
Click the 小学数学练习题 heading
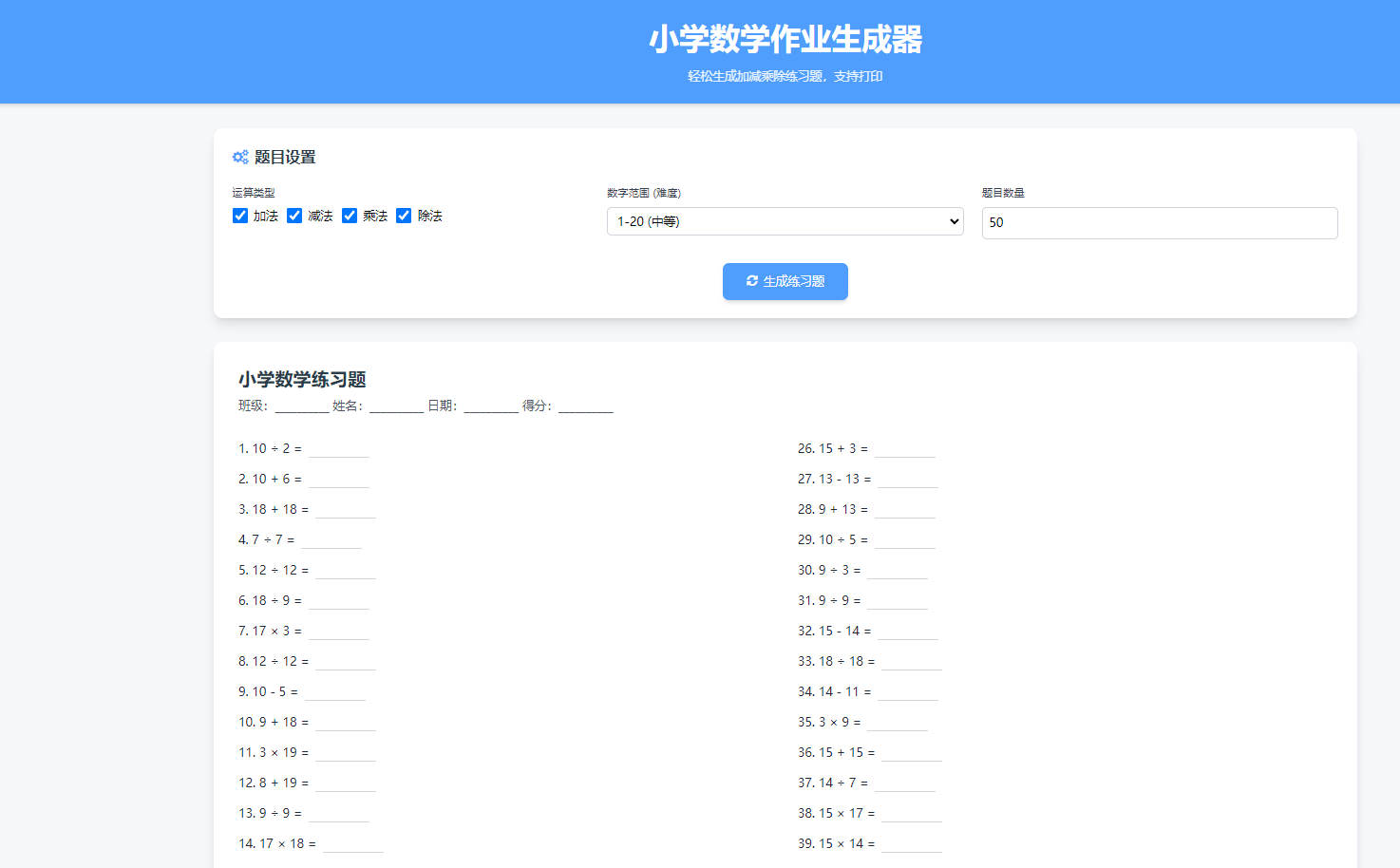302,379
